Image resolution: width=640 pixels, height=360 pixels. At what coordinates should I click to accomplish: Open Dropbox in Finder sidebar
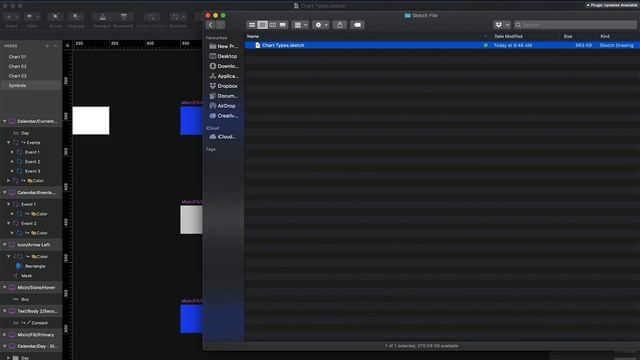pyautogui.click(x=223, y=86)
